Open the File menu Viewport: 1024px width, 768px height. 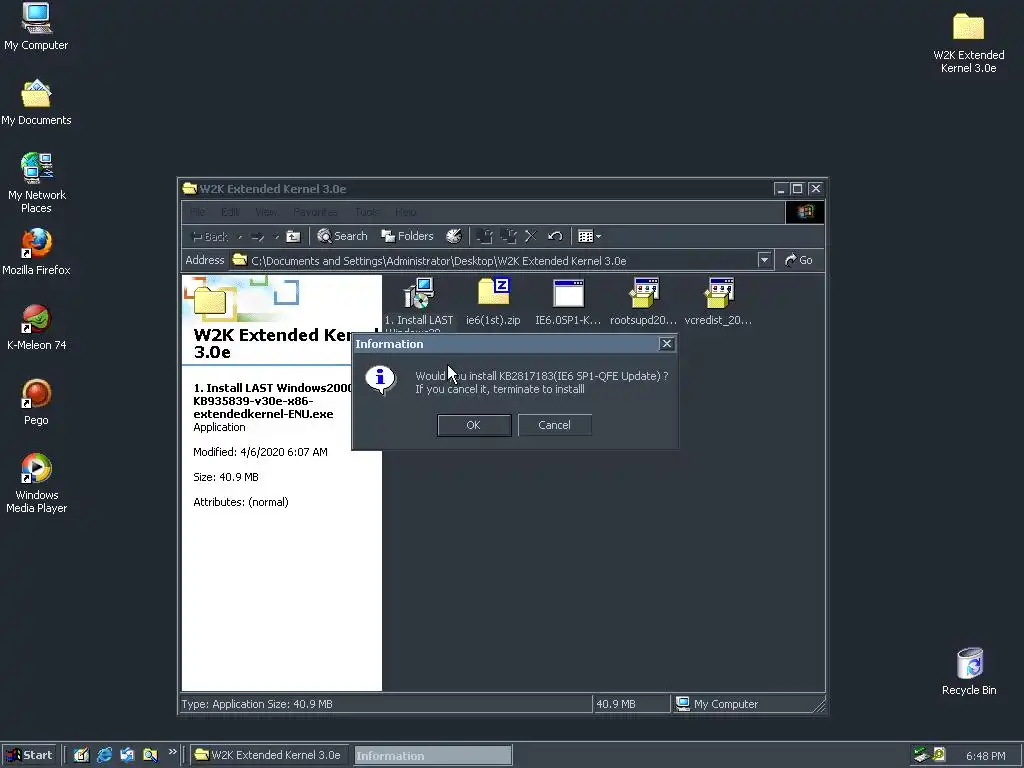point(197,212)
